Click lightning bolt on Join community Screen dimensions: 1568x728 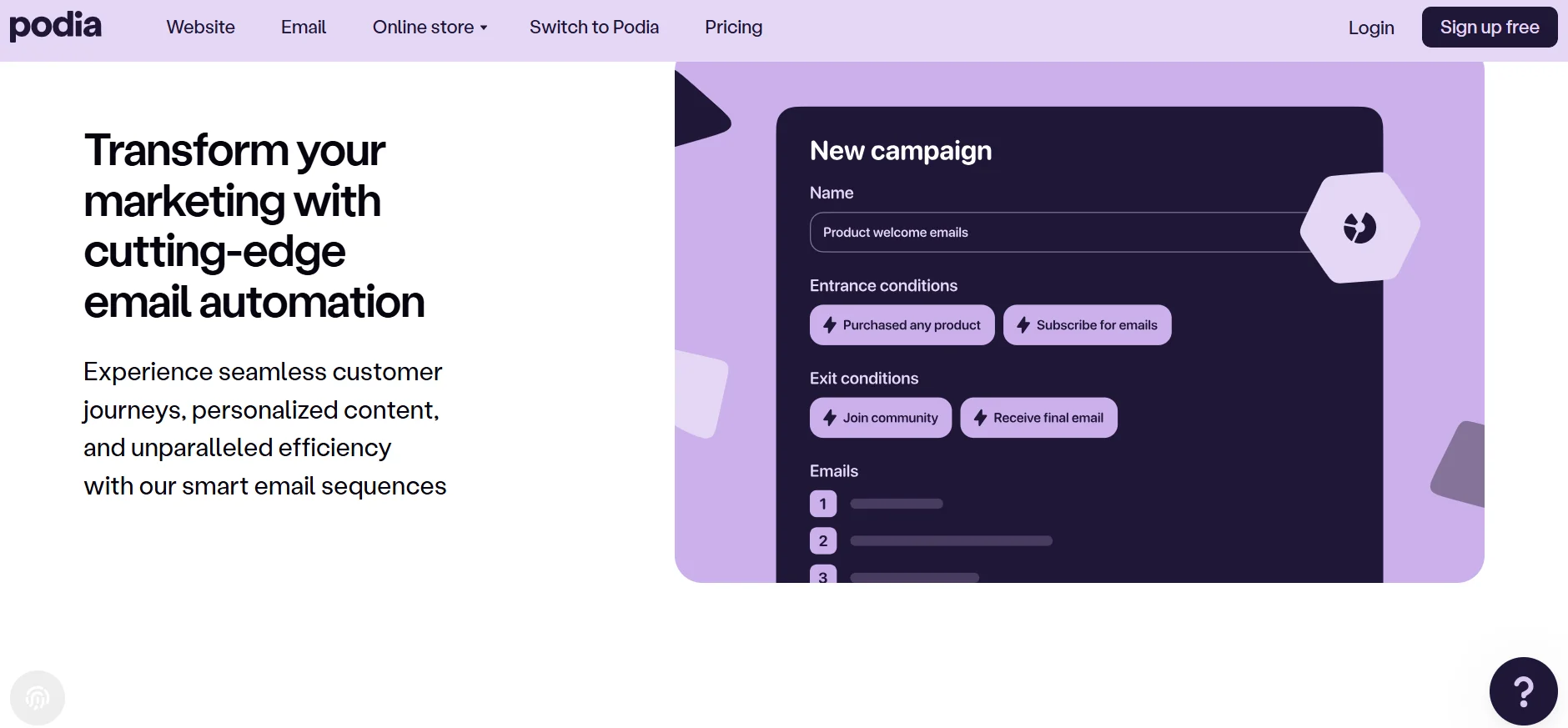point(830,418)
